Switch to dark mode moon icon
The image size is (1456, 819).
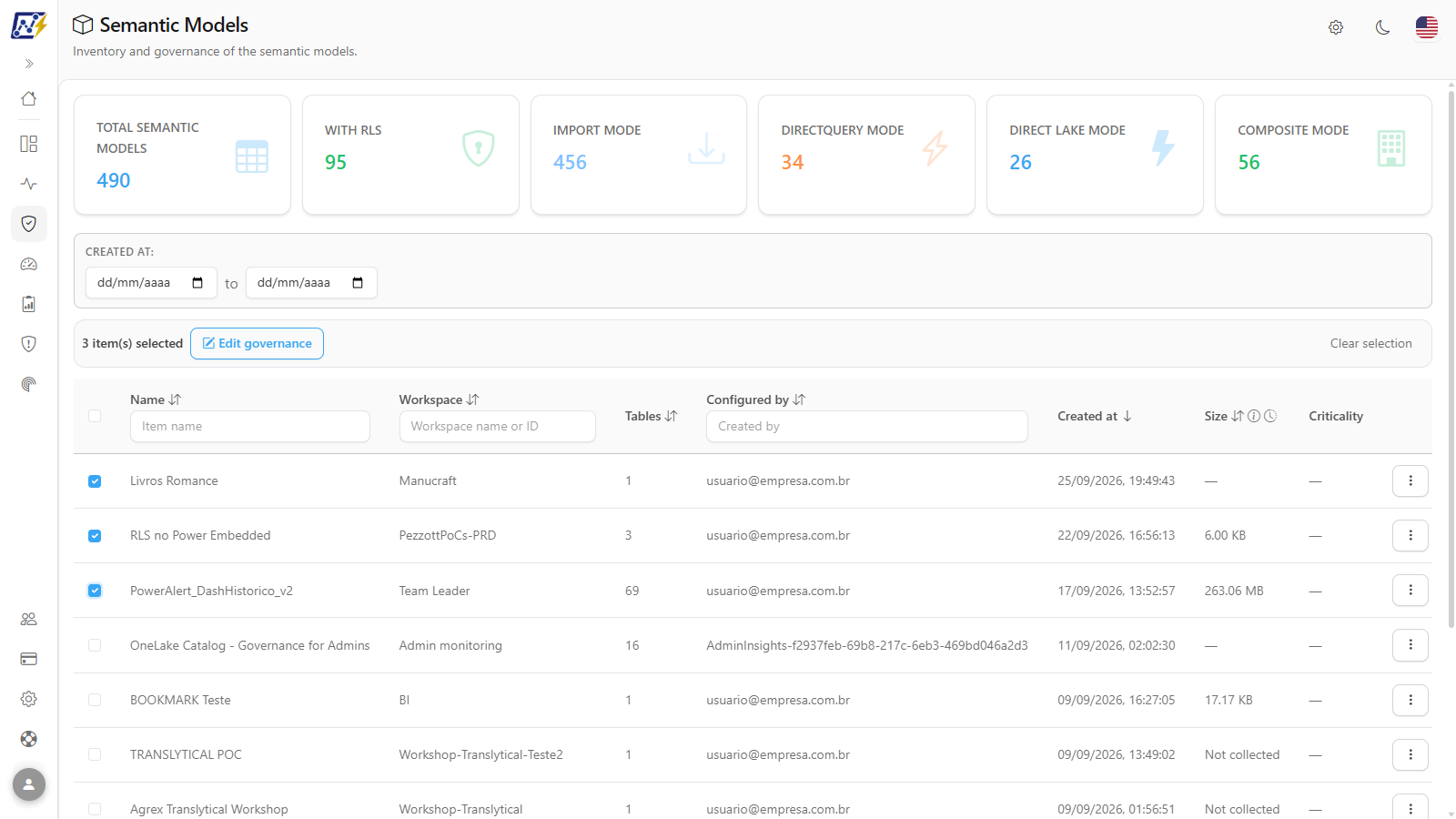(x=1382, y=27)
